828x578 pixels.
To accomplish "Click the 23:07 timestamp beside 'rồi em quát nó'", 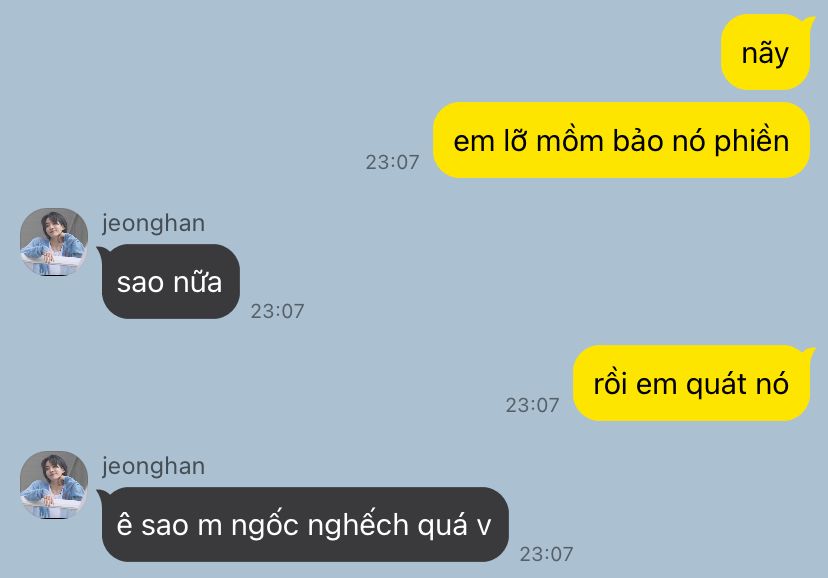I will [532, 405].
